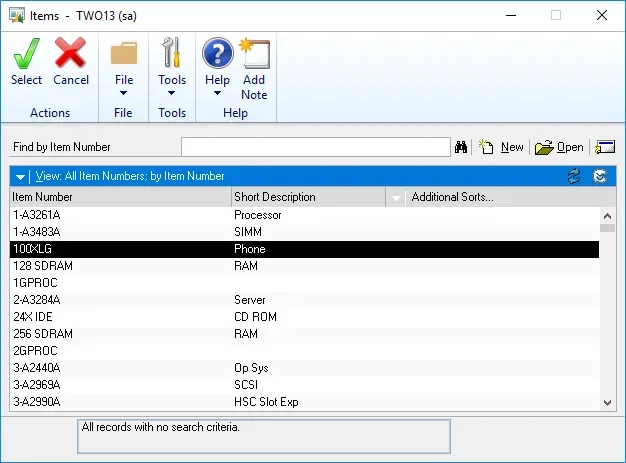Click the green Select checkmark icon
Screen dimensions: 626x463
26,53
